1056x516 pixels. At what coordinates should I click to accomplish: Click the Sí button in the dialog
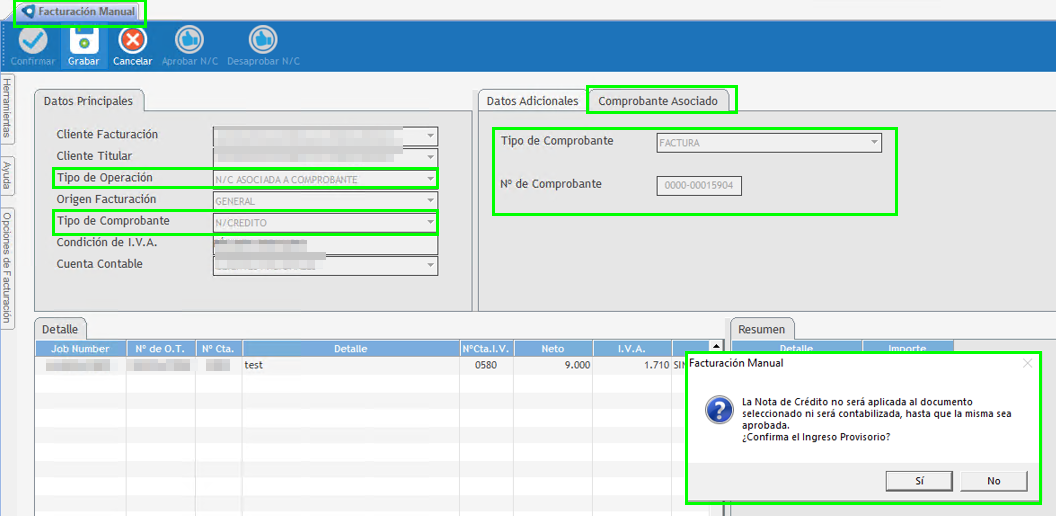coord(919,481)
